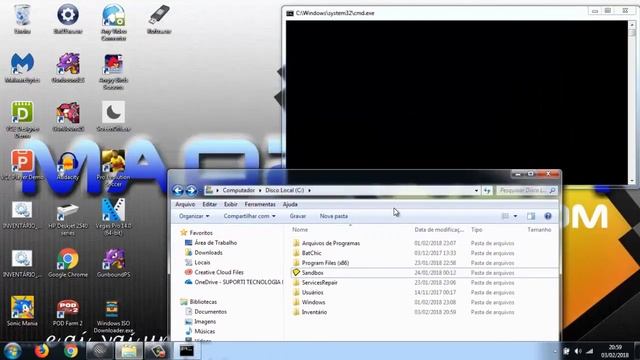Click the volume speaker tray icon
The height and width of the screenshot is (360, 640).
pos(578,351)
